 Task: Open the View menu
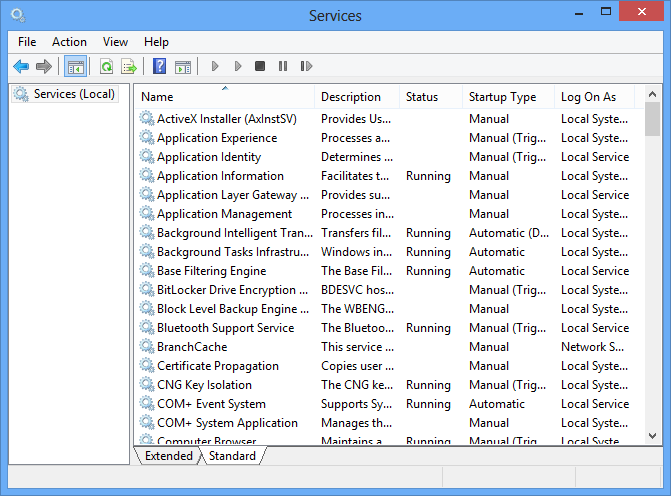pyautogui.click(x=115, y=42)
